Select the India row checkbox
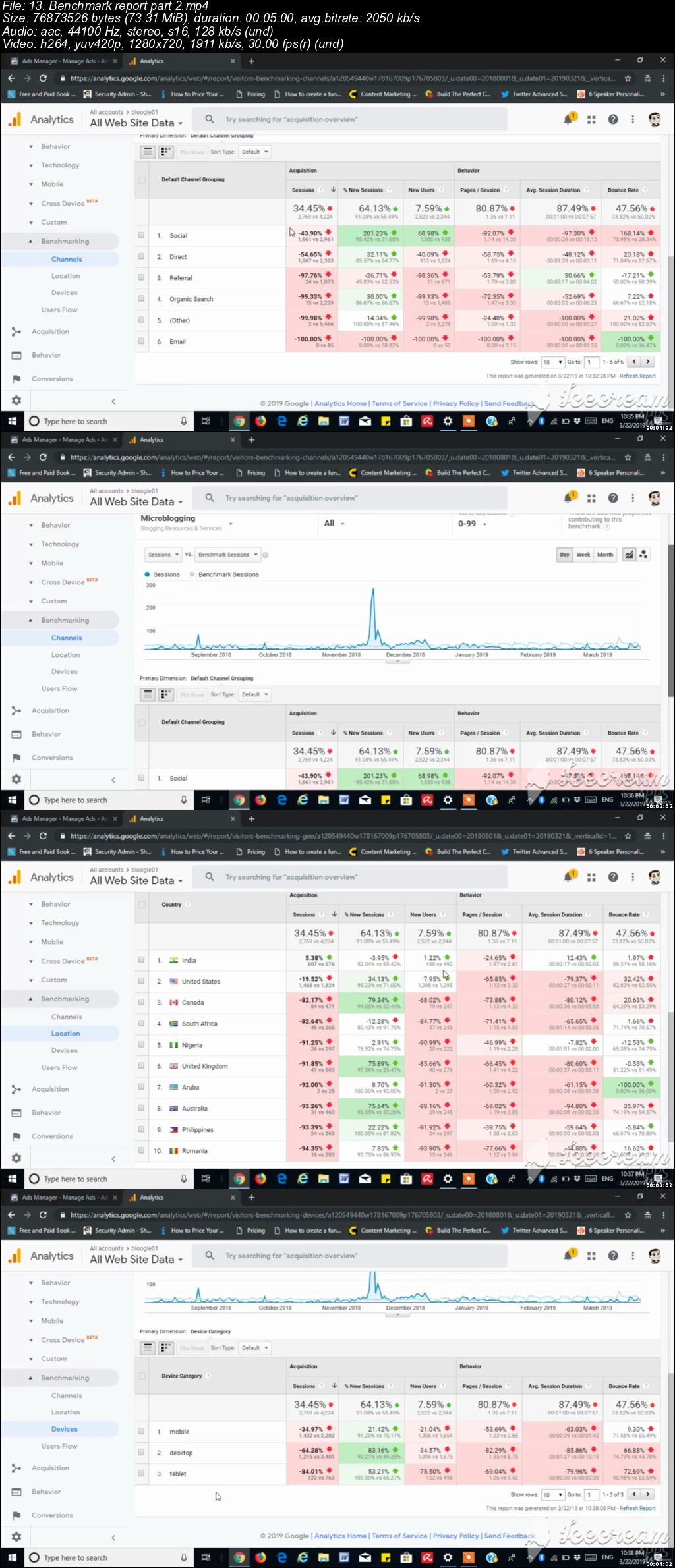 pyautogui.click(x=141, y=960)
